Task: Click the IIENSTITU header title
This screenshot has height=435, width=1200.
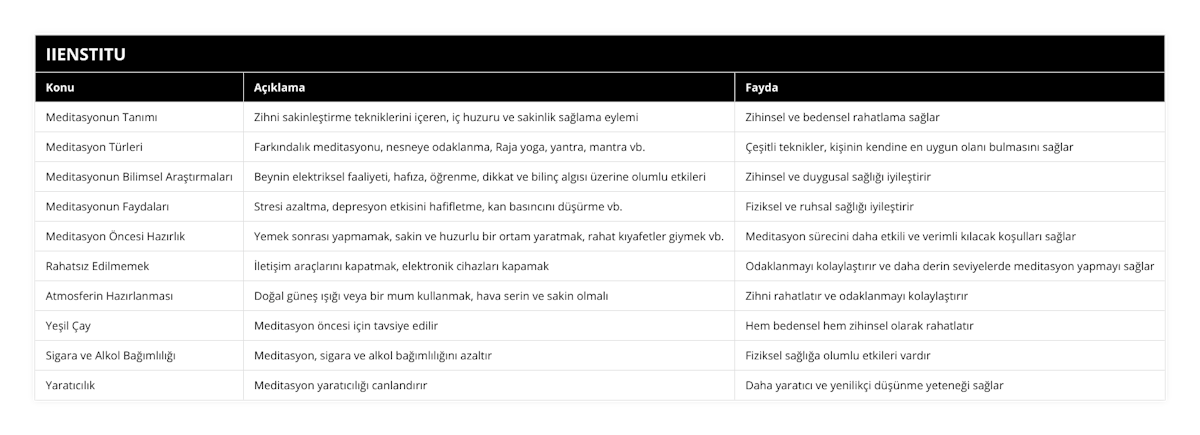Action: (86, 54)
